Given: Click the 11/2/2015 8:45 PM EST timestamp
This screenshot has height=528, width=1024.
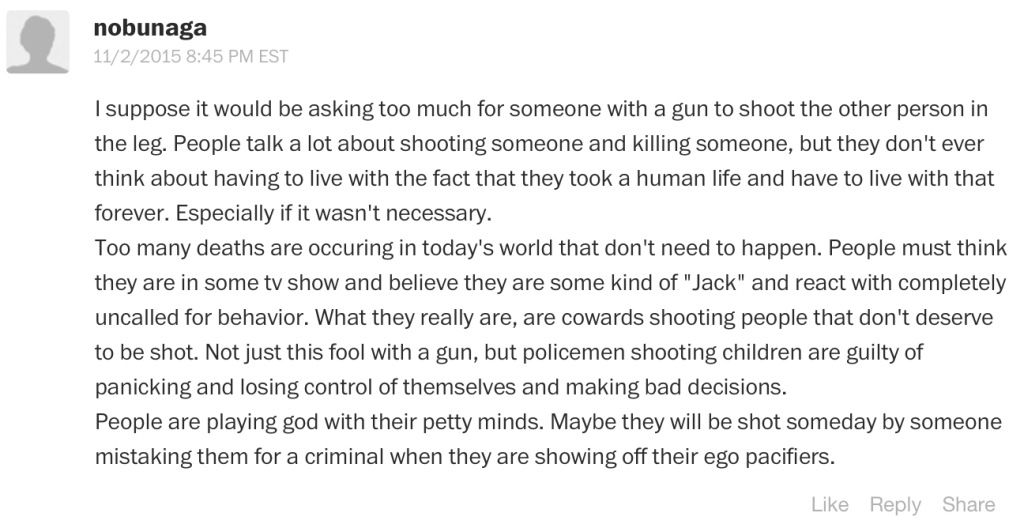Looking at the screenshot, I should click(190, 56).
